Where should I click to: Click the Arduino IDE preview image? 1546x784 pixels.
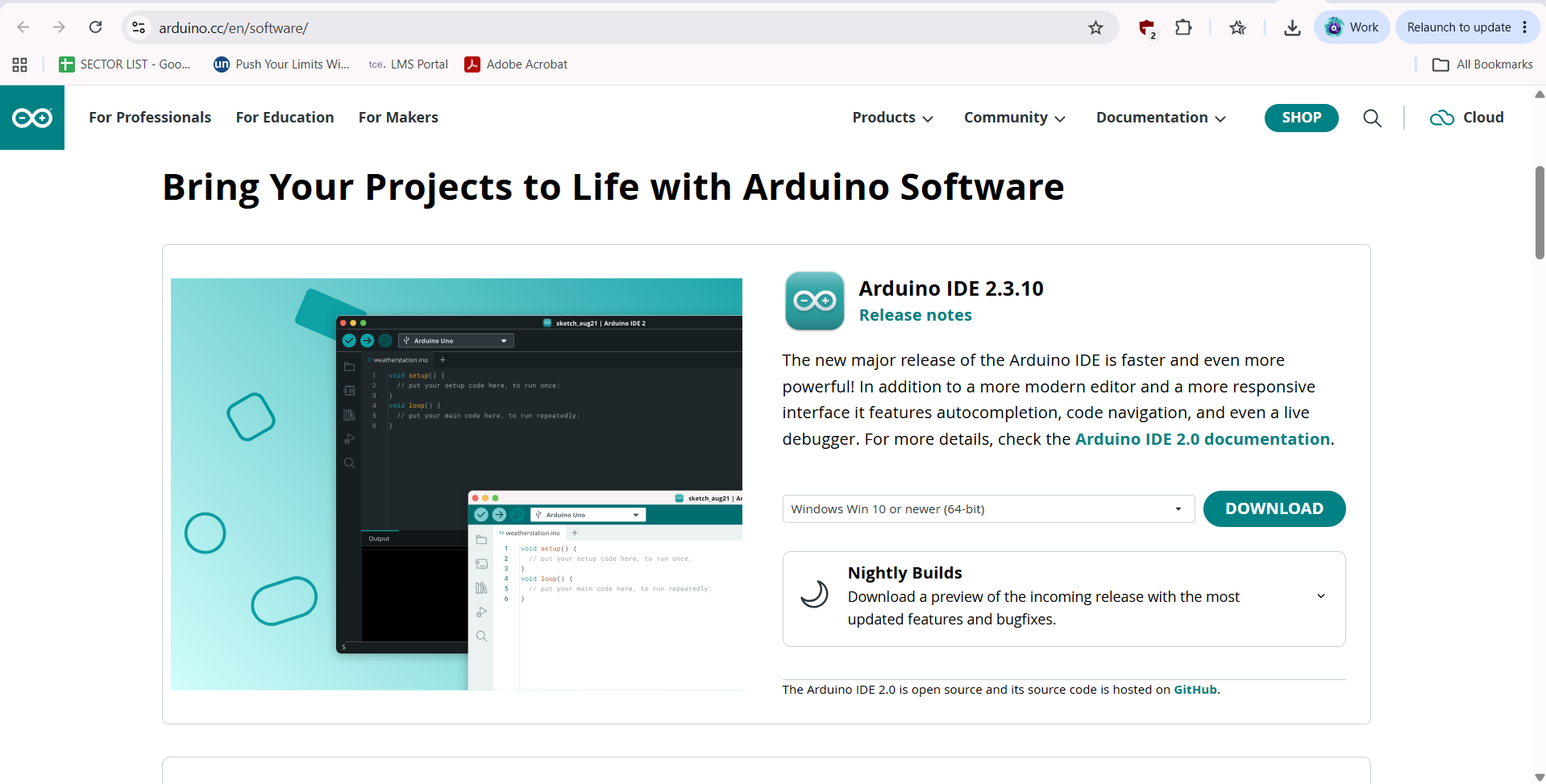point(456,484)
